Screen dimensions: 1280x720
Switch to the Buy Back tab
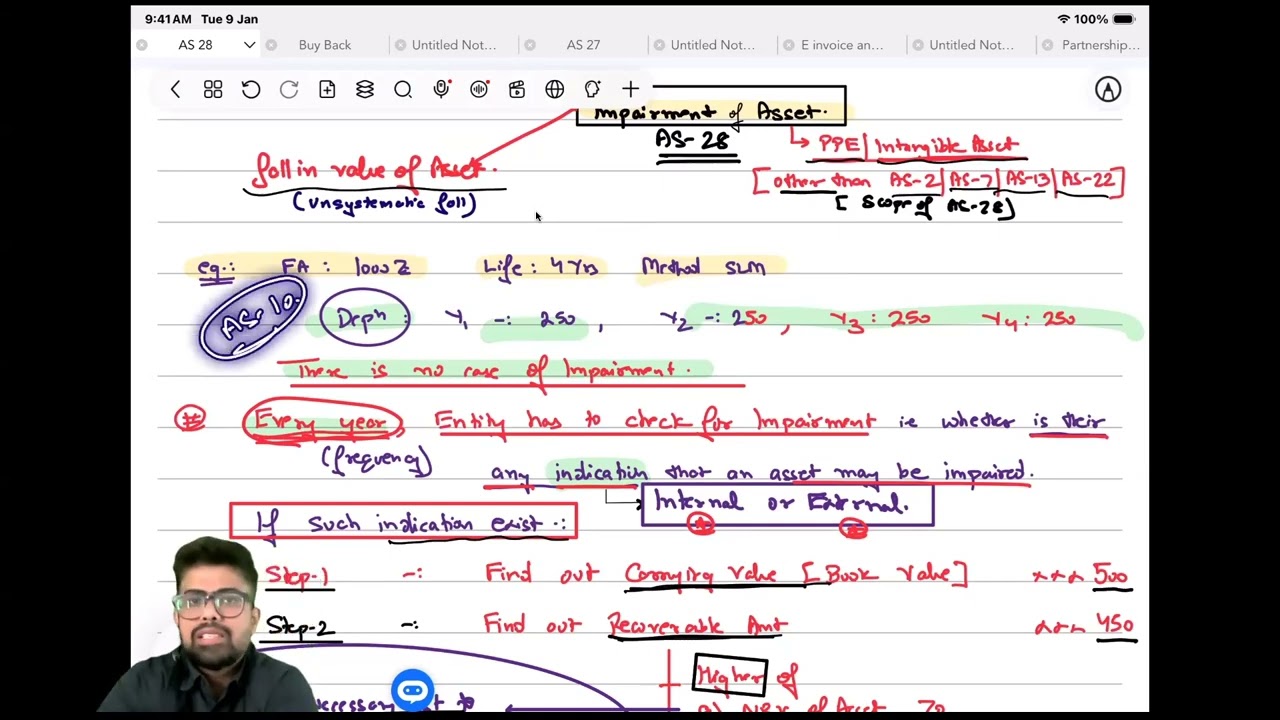coord(325,45)
